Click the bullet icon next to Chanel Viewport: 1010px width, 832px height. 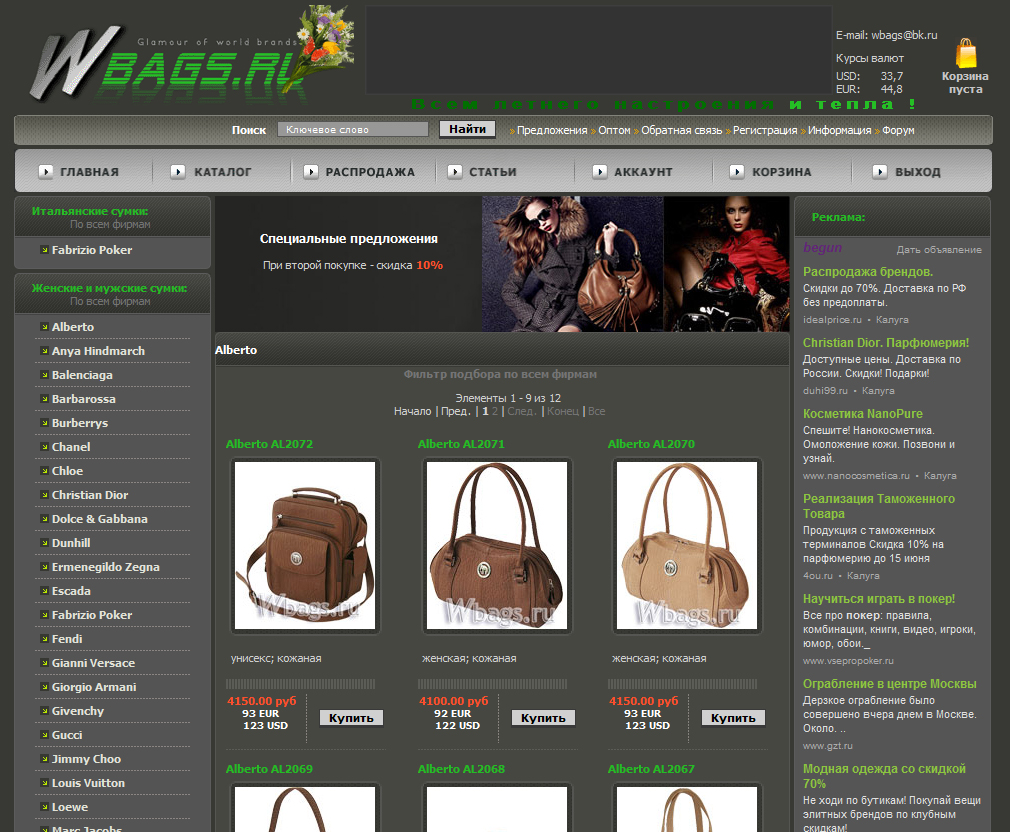click(44, 446)
